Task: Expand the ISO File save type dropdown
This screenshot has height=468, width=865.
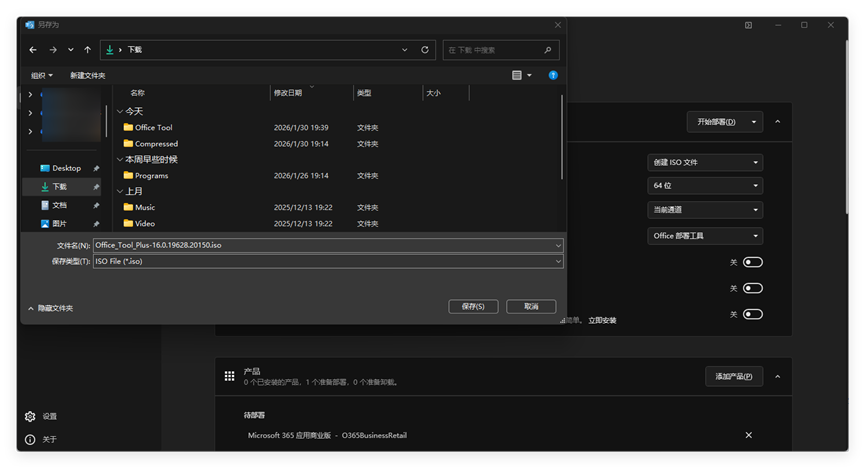Action: click(328, 261)
